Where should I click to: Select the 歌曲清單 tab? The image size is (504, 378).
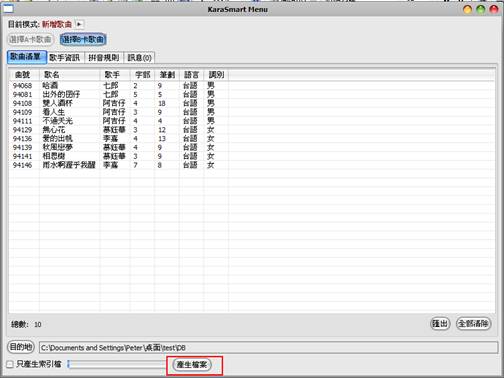tap(27, 57)
